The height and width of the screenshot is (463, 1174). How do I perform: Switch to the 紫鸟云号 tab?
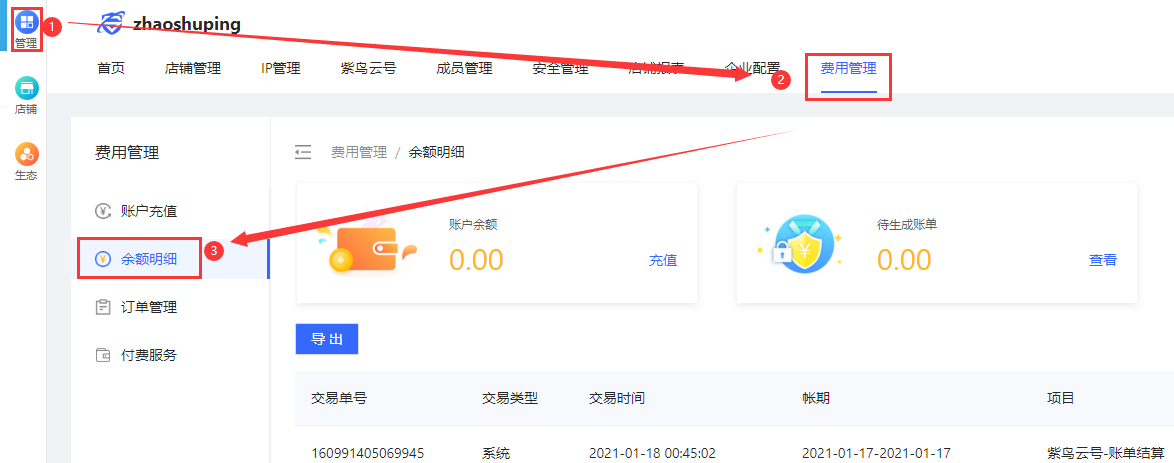click(368, 69)
